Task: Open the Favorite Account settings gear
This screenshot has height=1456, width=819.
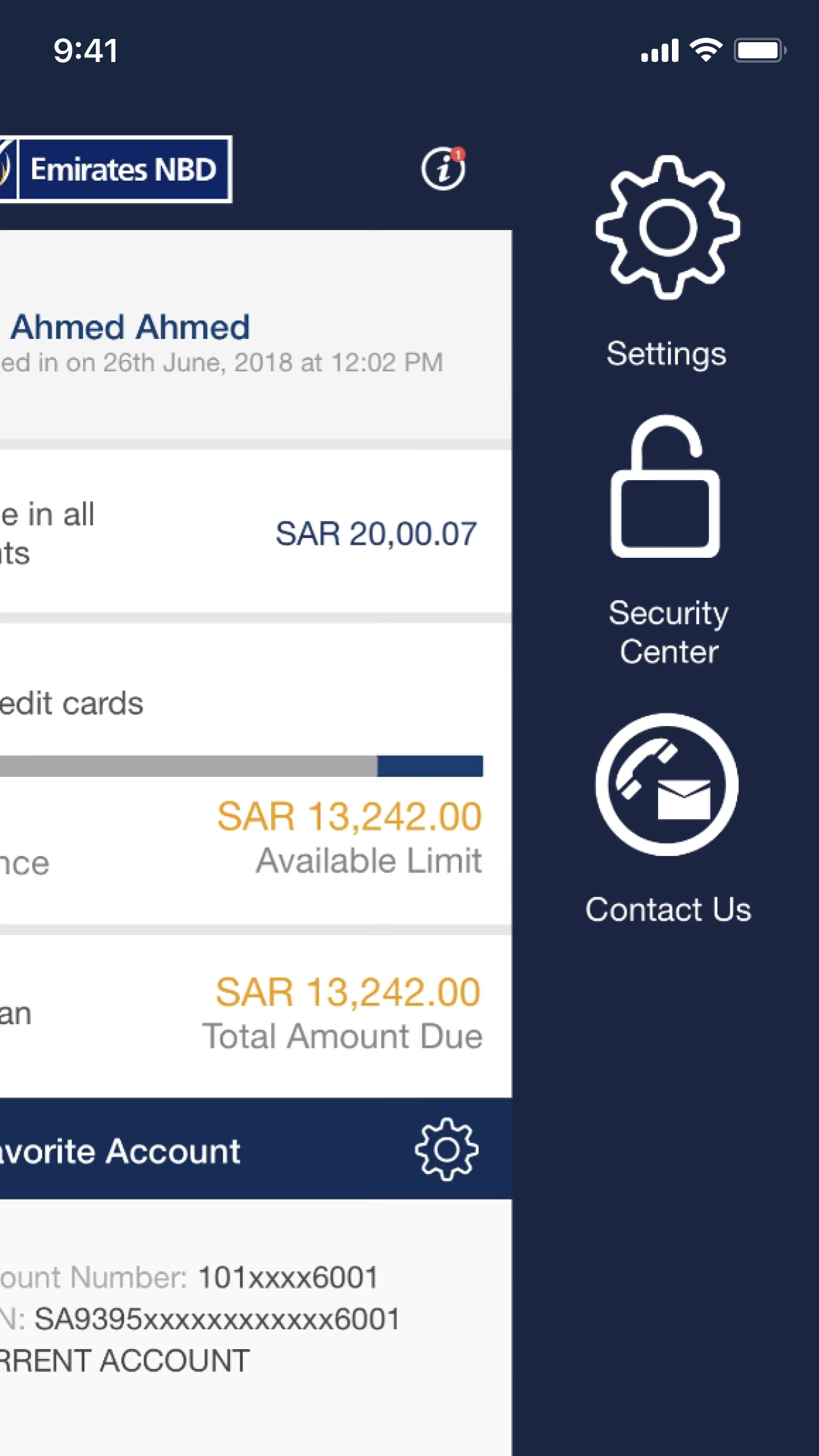Action: pos(447,1149)
